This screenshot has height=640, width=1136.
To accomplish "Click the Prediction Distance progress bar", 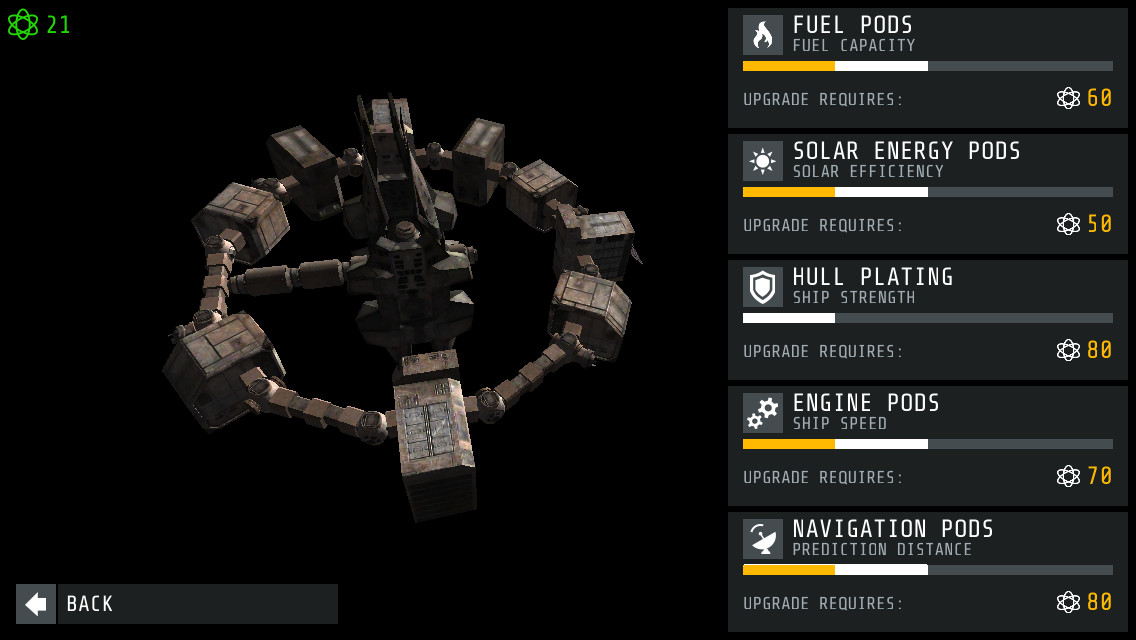I will coord(927,570).
